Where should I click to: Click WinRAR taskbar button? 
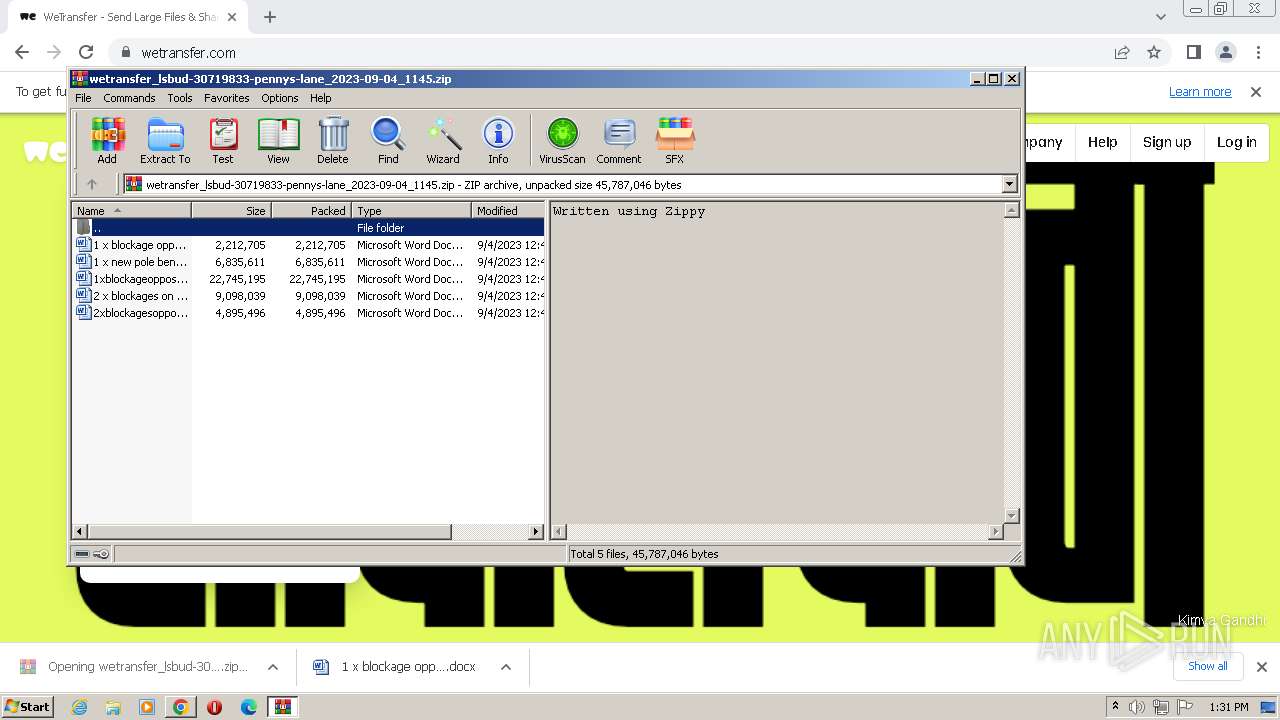[x=284, y=707]
